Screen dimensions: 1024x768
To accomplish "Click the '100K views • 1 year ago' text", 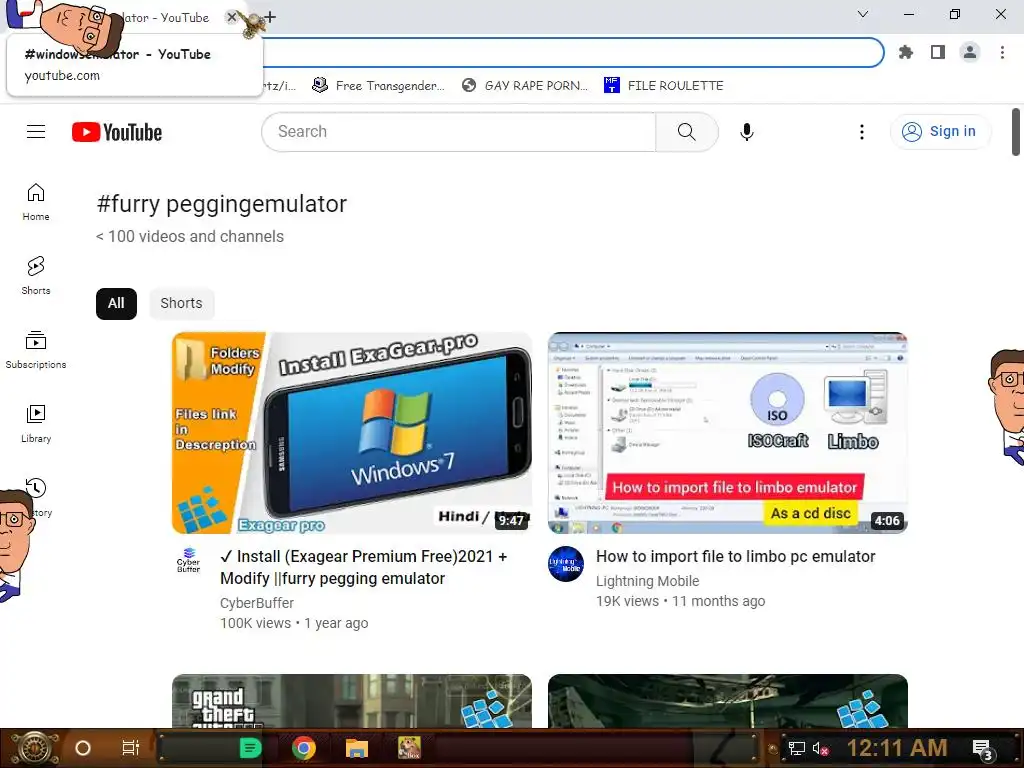I will (294, 624).
